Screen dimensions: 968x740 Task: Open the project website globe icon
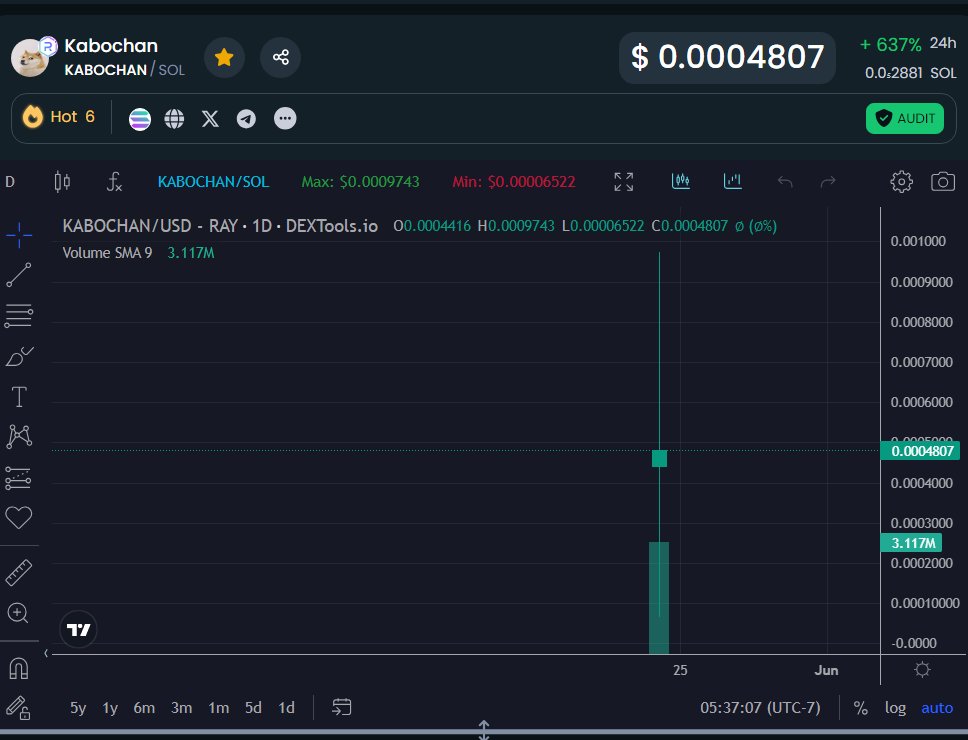(174, 118)
